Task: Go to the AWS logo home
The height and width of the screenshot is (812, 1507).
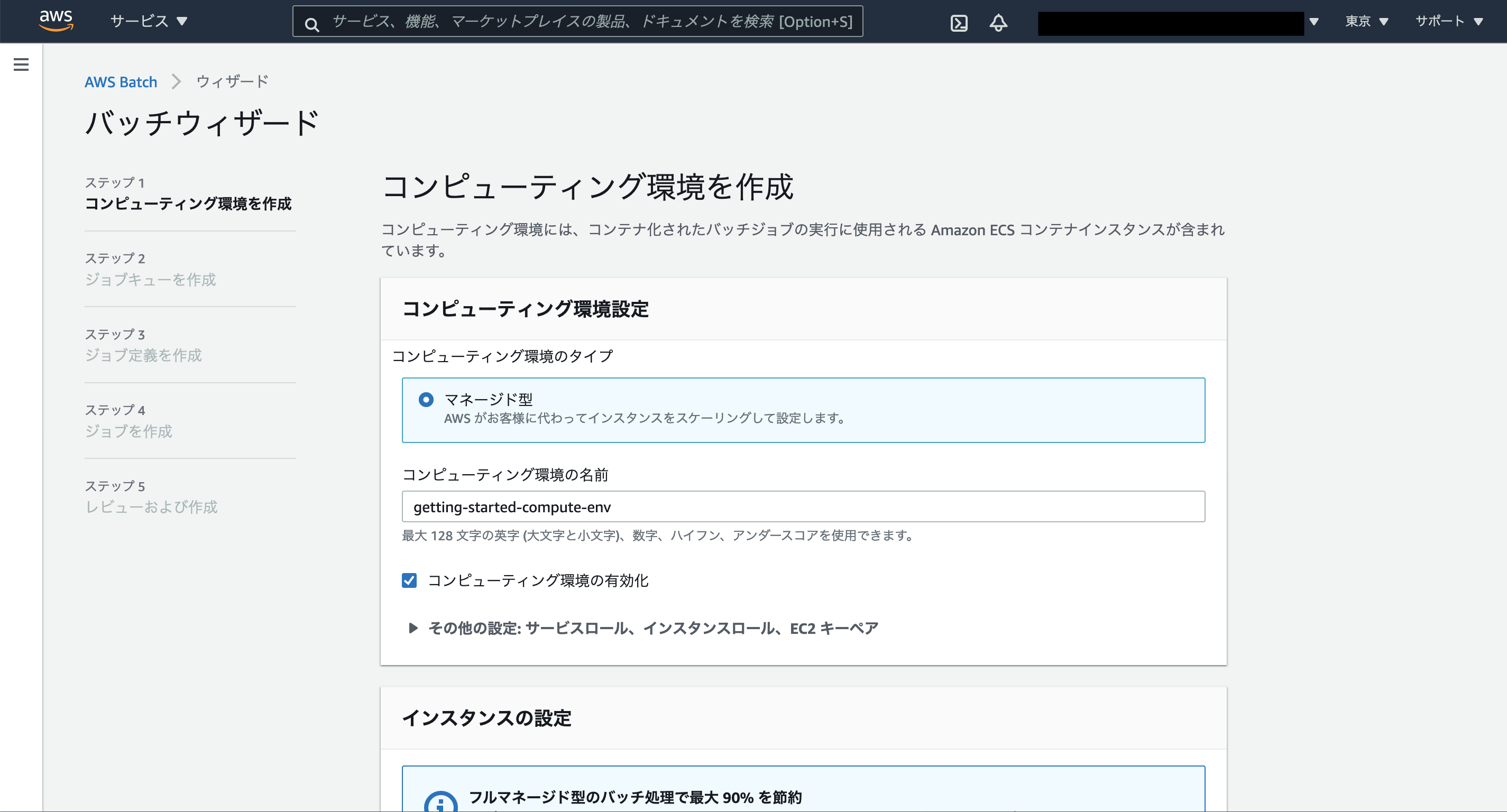Action: pos(56,21)
